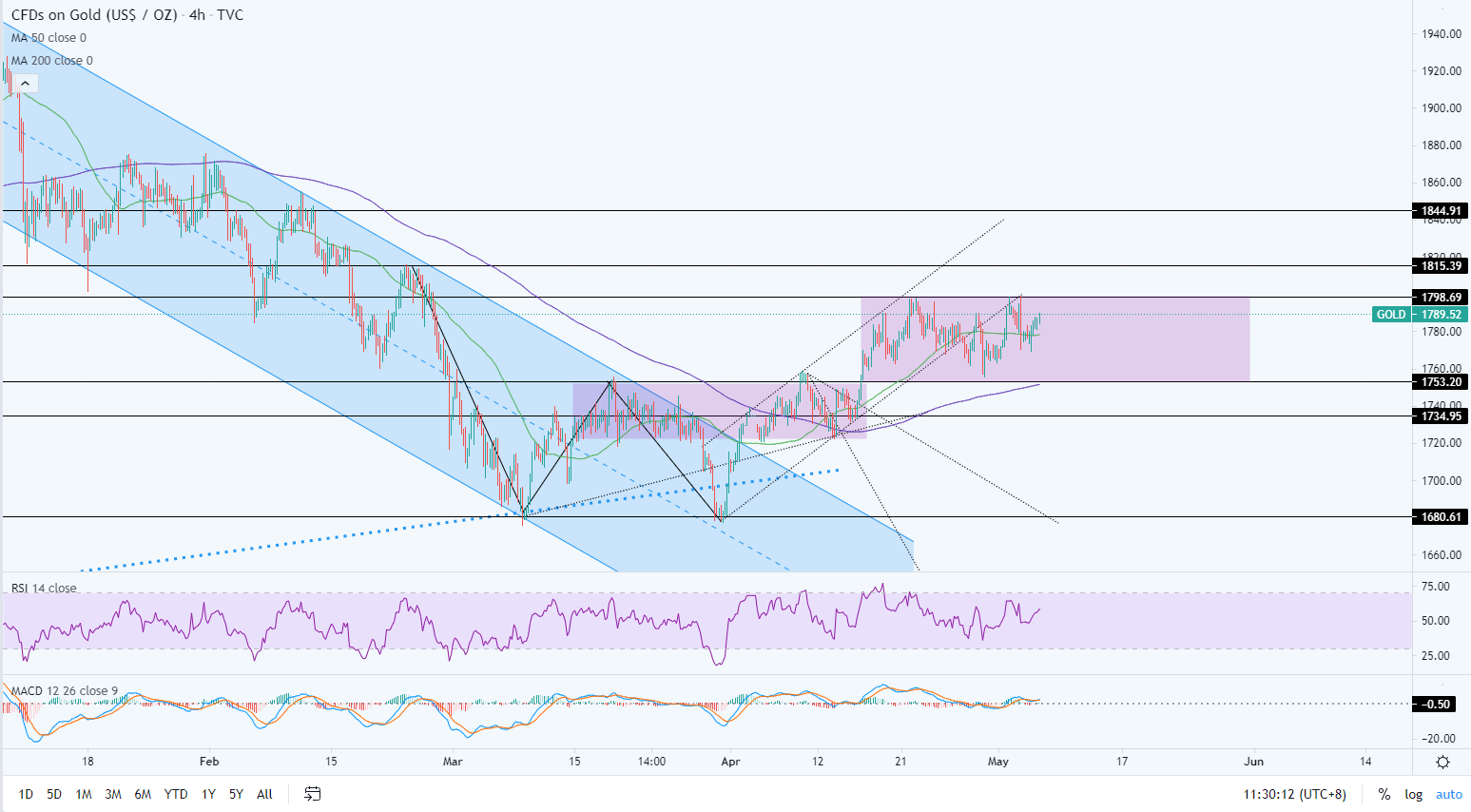
Task: Select the YTD time range
Action: click(x=176, y=794)
